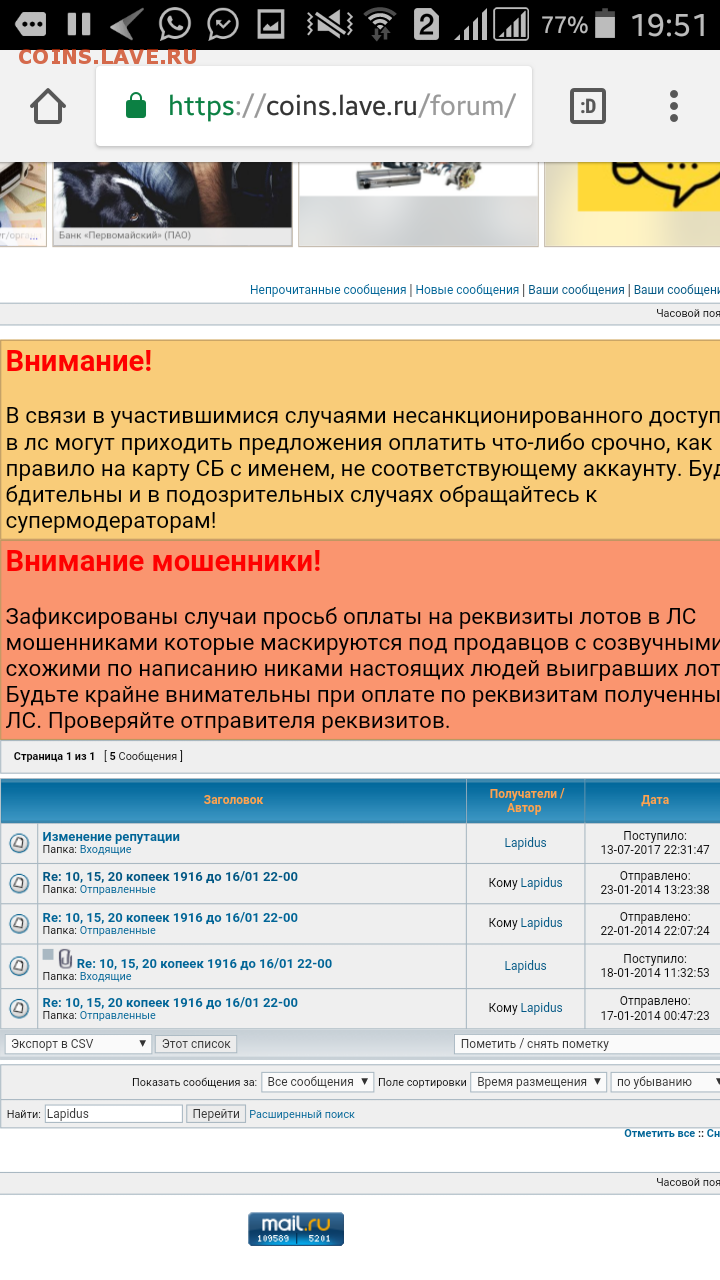Sort by Заголовок column header
Image resolution: width=720 pixels, height=1280 pixels.
point(233,800)
